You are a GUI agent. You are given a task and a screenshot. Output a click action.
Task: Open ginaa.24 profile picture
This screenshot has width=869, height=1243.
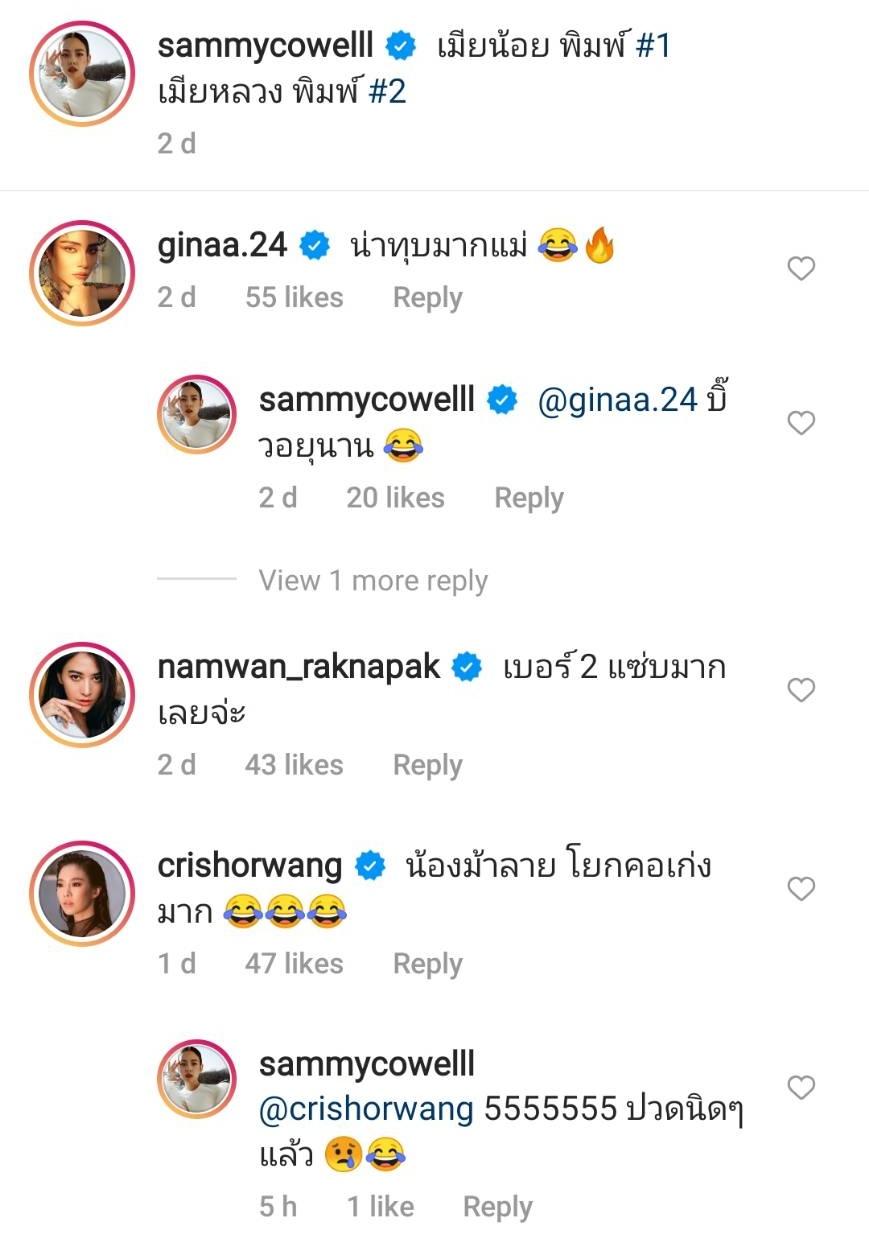pos(82,271)
